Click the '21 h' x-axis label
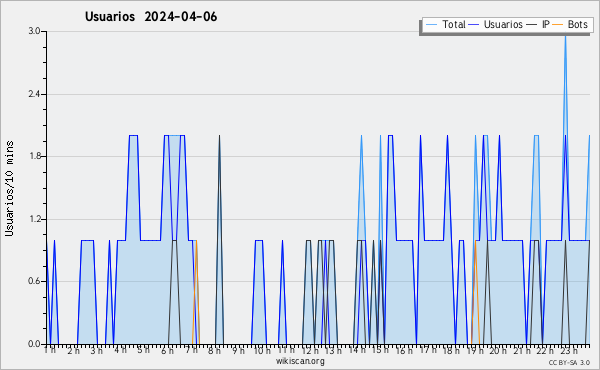The width and height of the screenshot is (600, 370). tap(522, 350)
